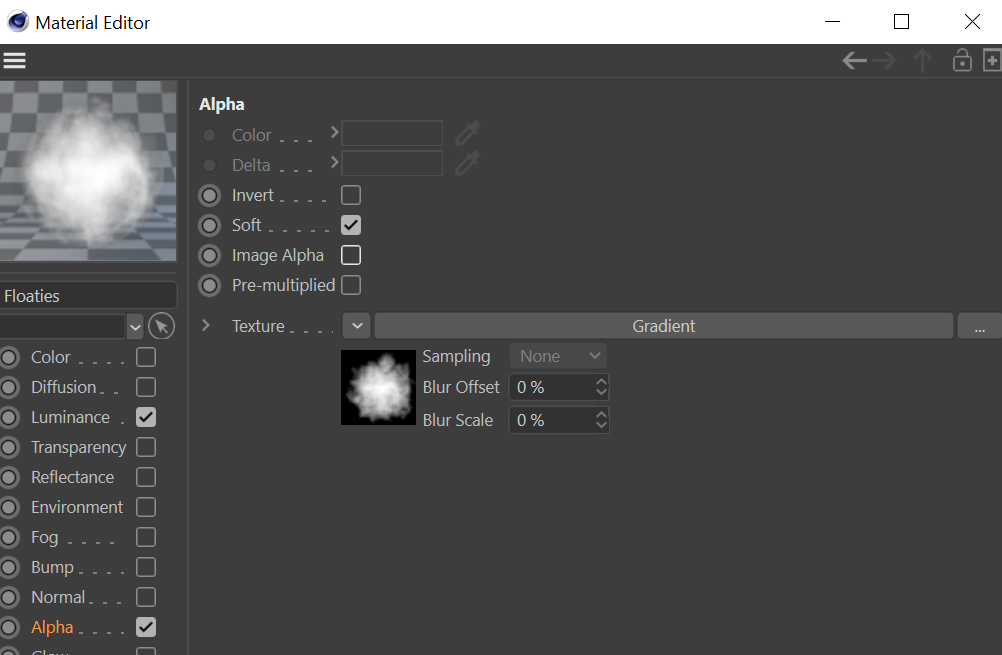Expand the Texture disclosure arrow
Viewport: 1002px width, 655px height.
206,325
